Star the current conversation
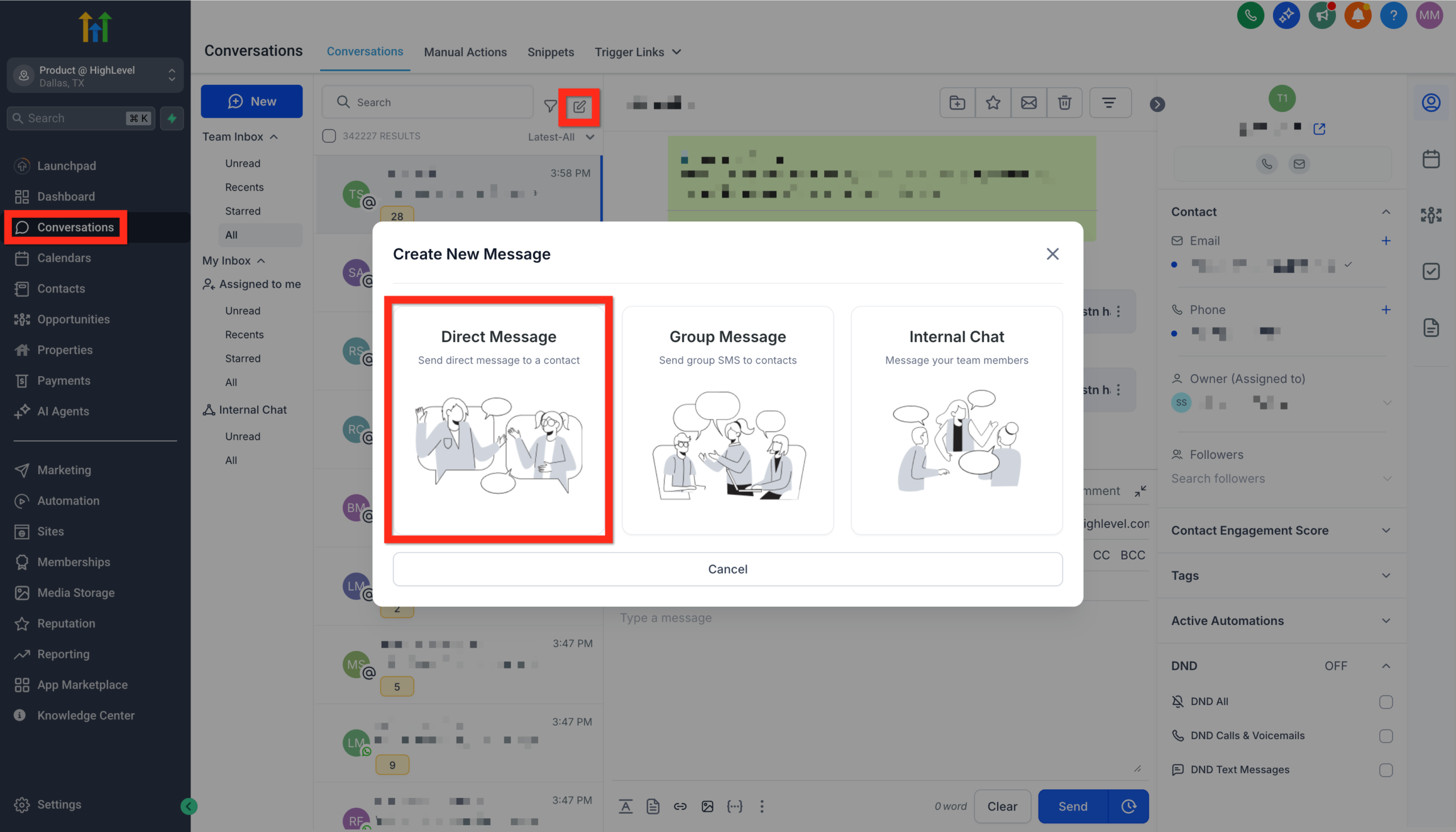 tap(992, 103)
